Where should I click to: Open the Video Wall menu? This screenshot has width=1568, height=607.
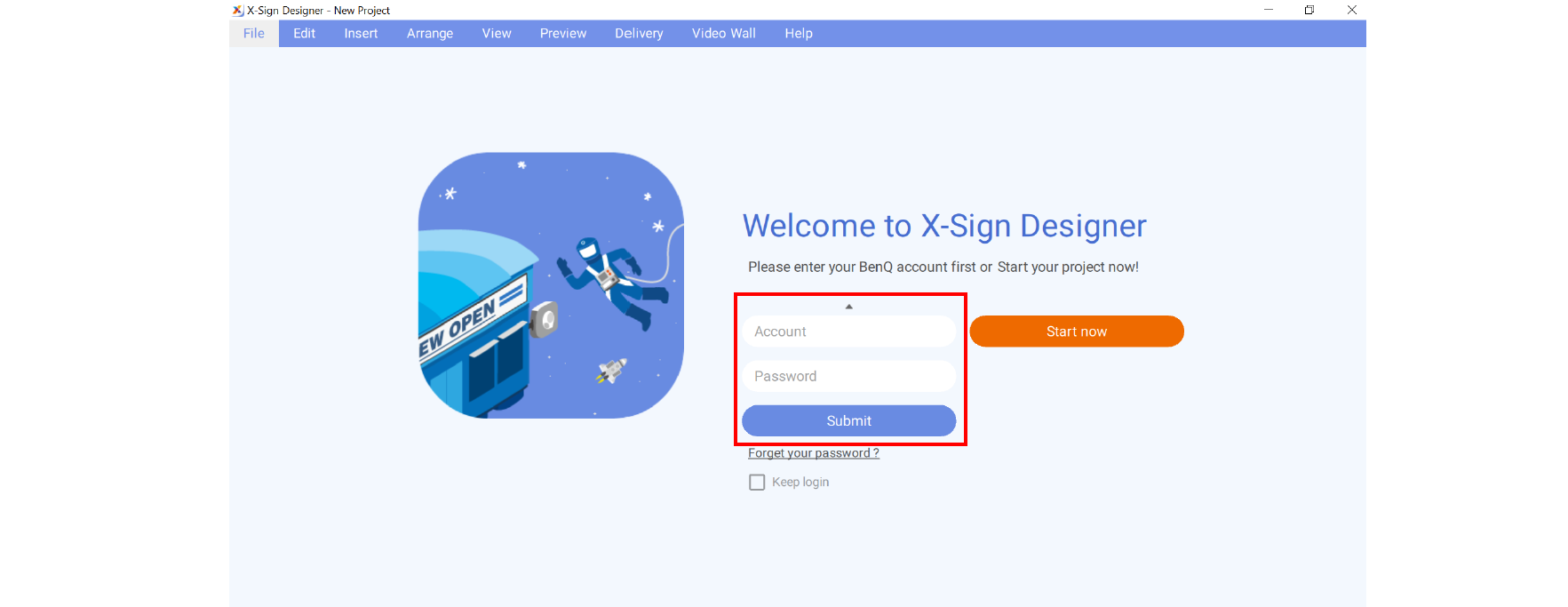coord(723,34)
